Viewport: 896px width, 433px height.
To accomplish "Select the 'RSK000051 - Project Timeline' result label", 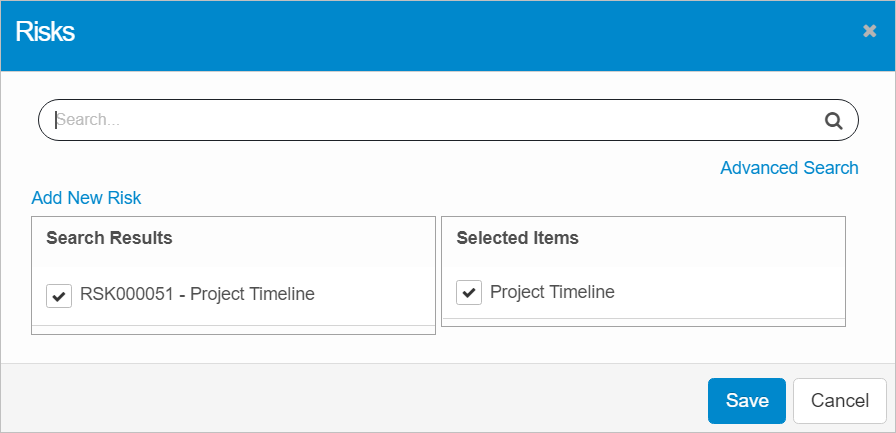I will tap(197, 294).
